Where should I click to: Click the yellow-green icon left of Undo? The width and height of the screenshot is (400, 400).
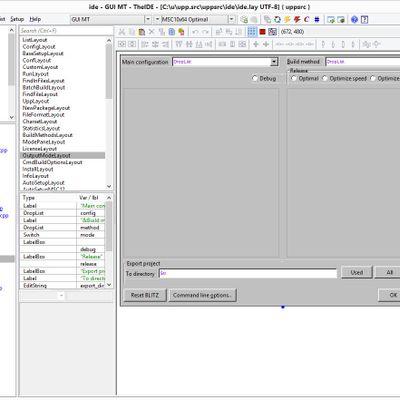click(182, 32)
